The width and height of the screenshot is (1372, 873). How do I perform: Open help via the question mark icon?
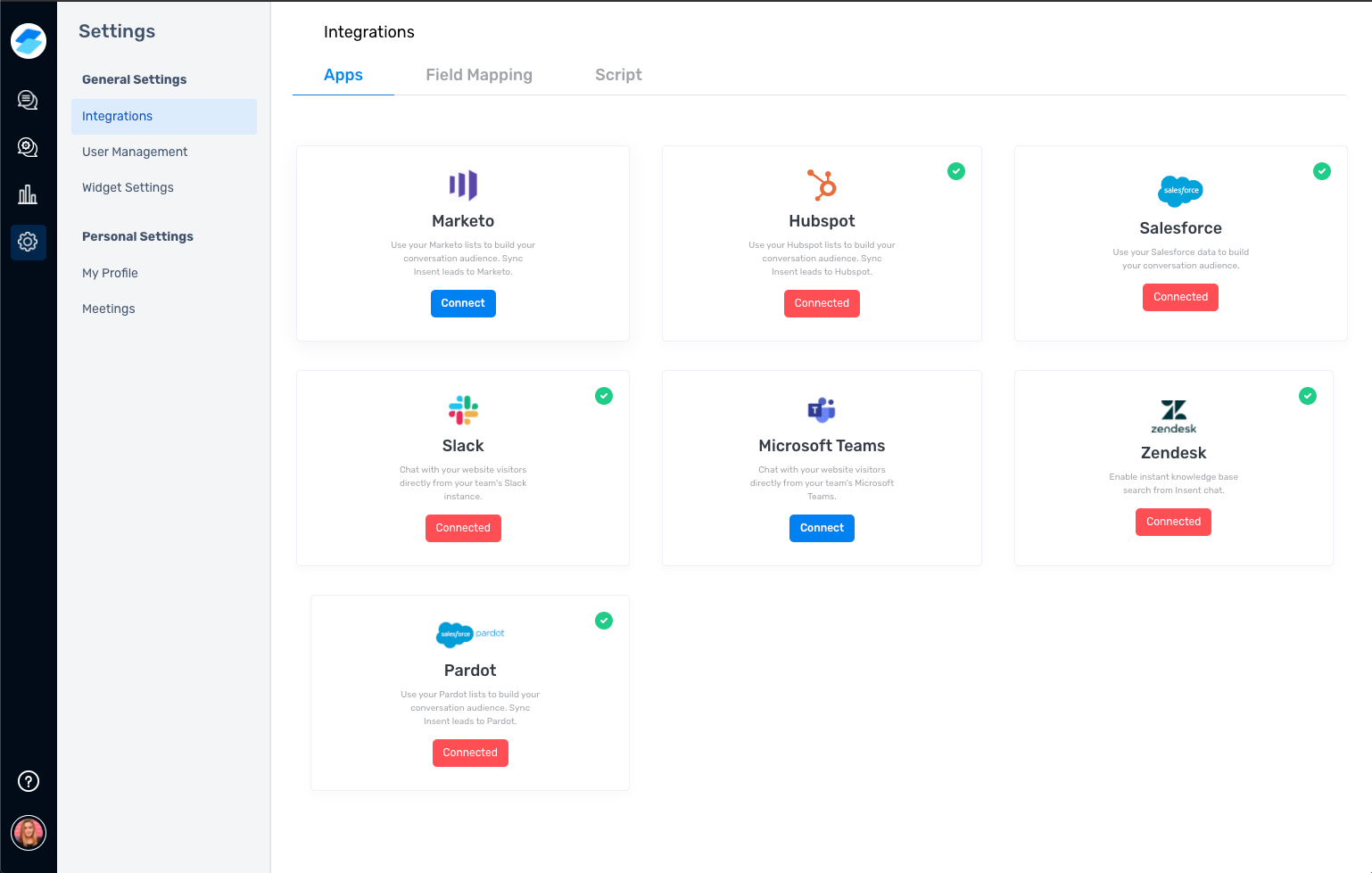pos(28,781)
